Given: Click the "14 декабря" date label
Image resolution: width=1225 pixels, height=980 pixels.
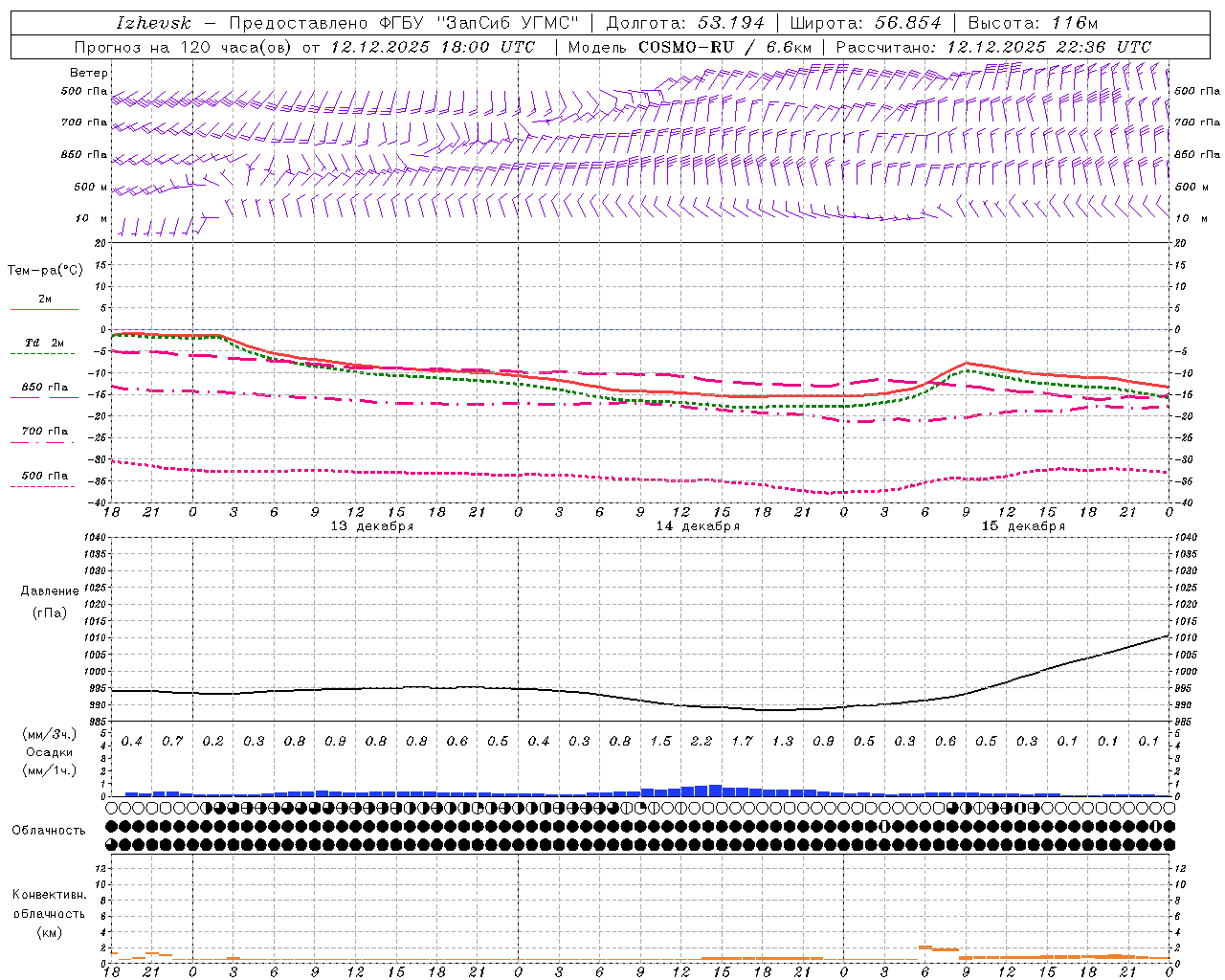Looking at the screenshot, I should click(698, 526).
